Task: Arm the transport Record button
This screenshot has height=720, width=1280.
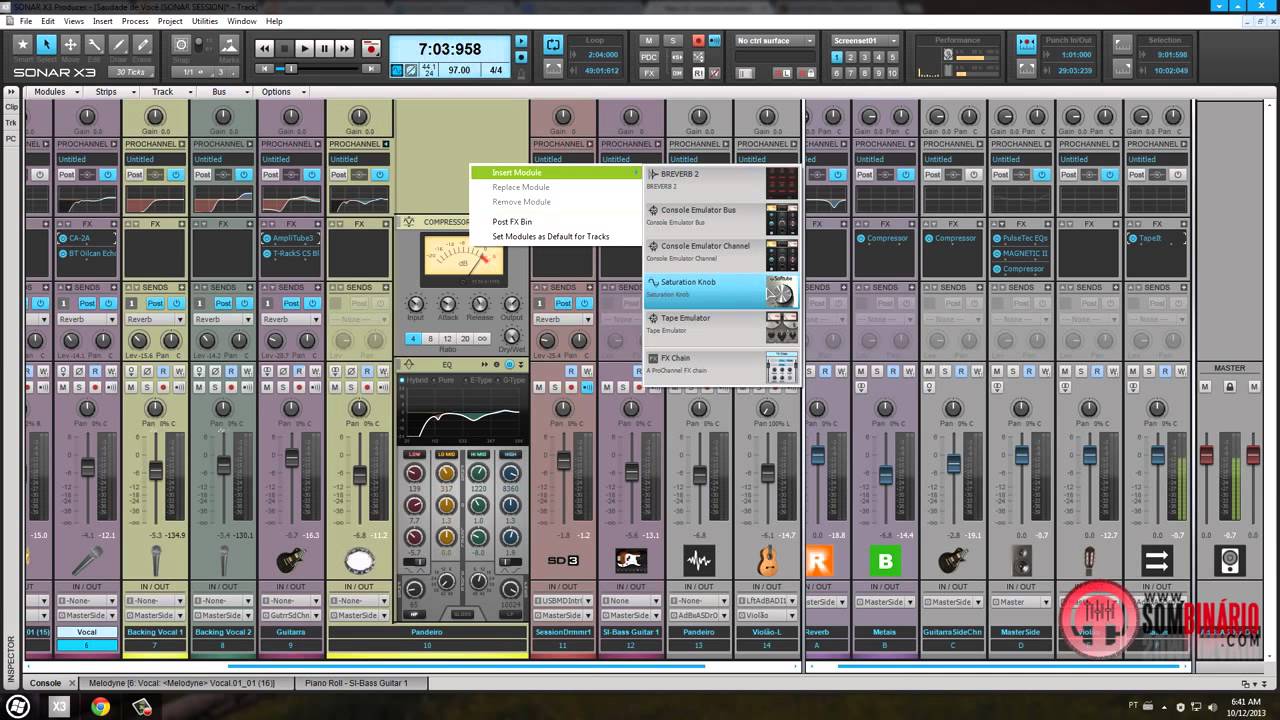Action: click(371, 48)
